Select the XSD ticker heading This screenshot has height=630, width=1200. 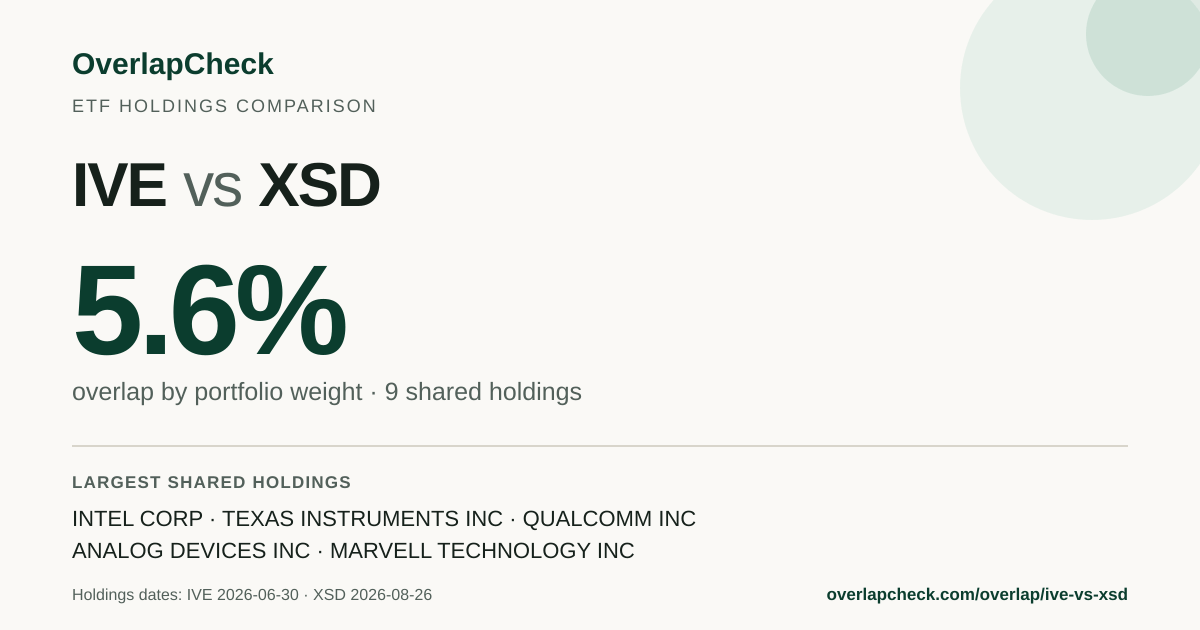click(x=319, y=185)
